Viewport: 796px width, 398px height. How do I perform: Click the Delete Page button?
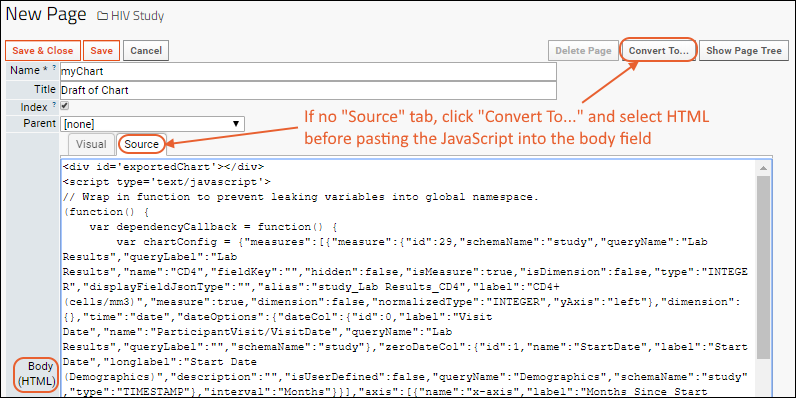coord(583,51)
